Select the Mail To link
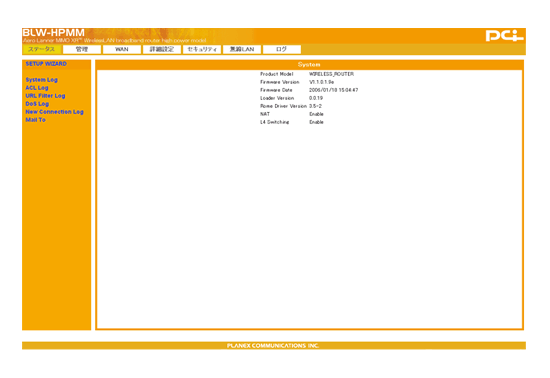The height and width of the screenshot is (378, 550). [x=35, y=120]
